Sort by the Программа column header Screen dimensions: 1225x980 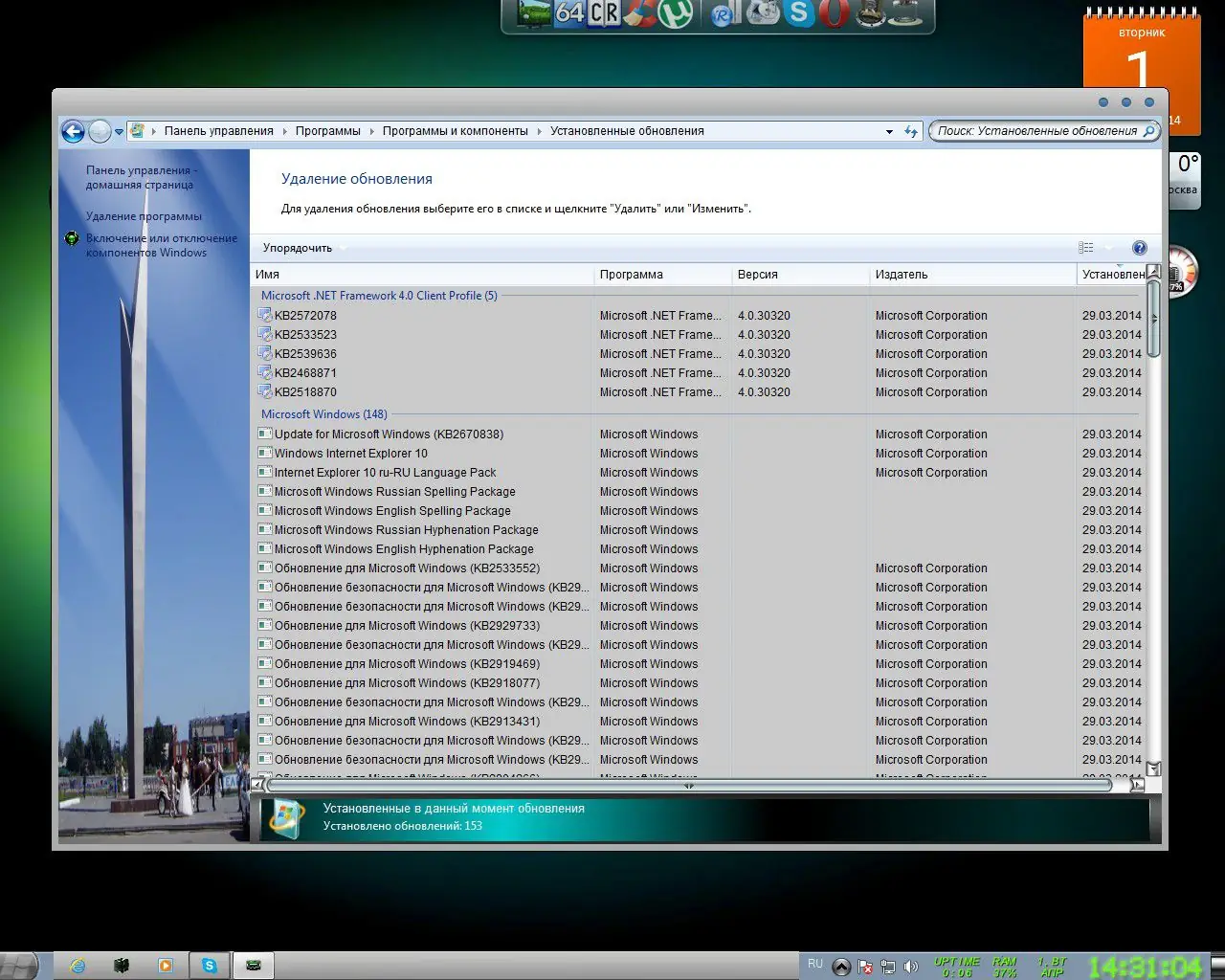coord(662,275)
